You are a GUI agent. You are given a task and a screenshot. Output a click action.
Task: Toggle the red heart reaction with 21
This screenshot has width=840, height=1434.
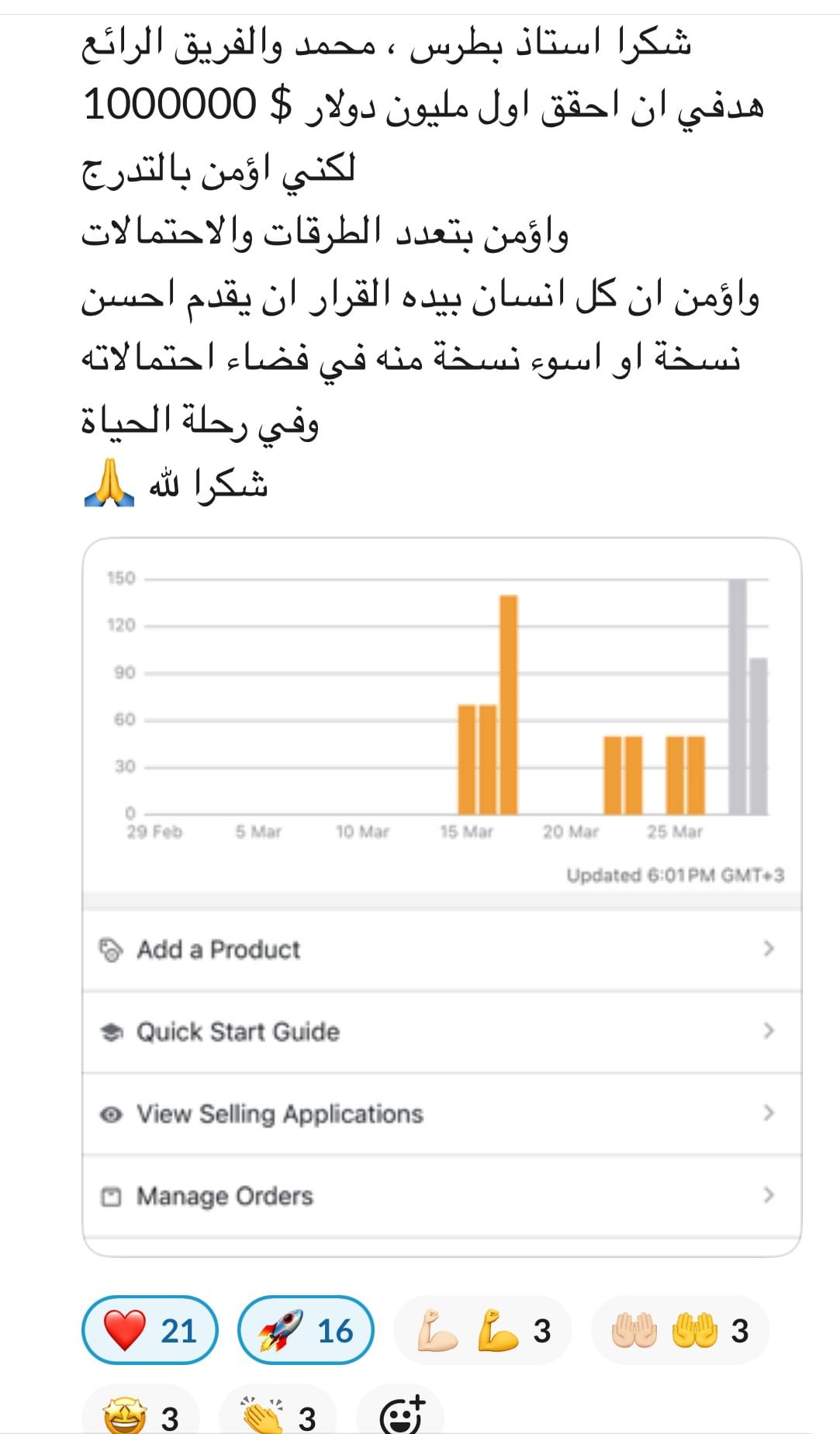[150, 1330]
